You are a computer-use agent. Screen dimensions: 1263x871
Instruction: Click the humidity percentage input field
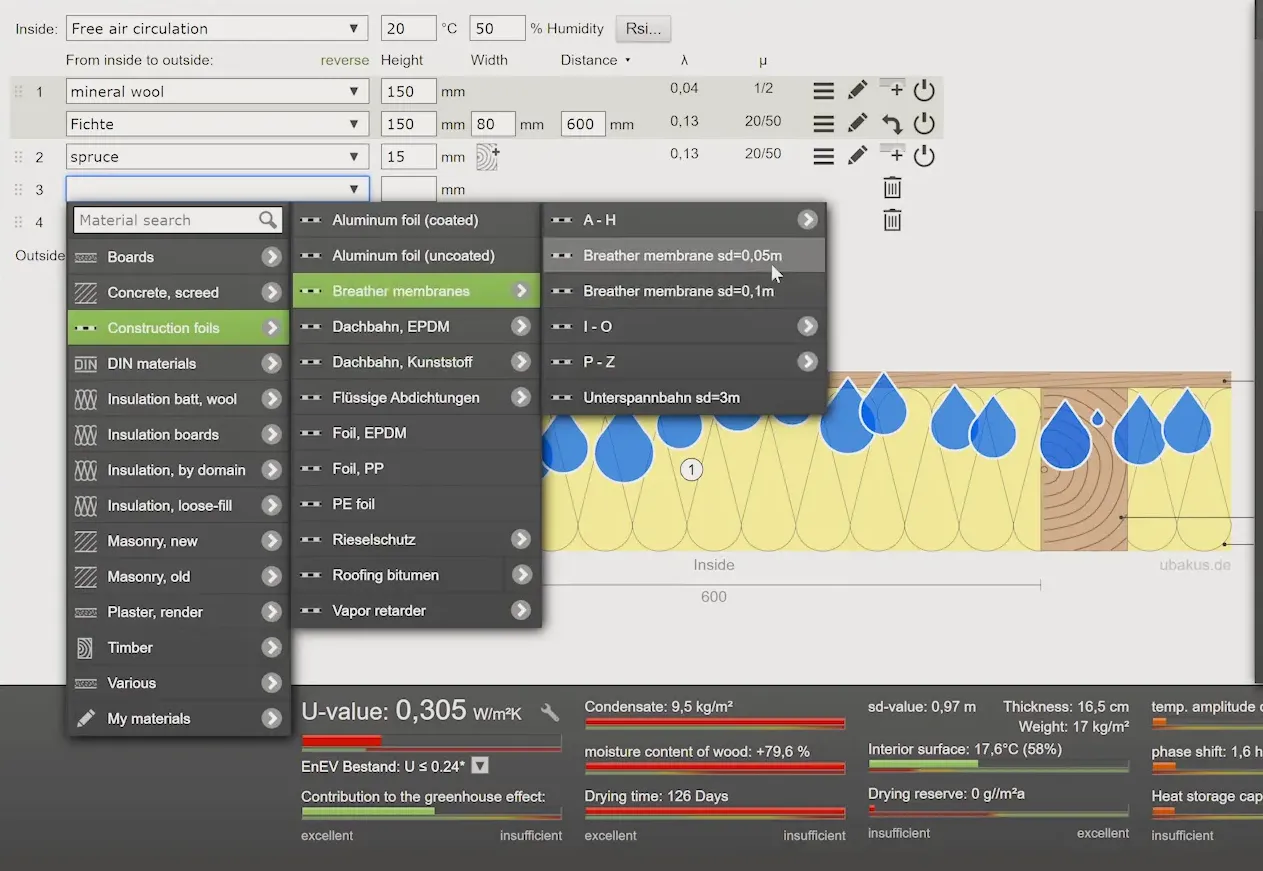[x=496, y=29]
